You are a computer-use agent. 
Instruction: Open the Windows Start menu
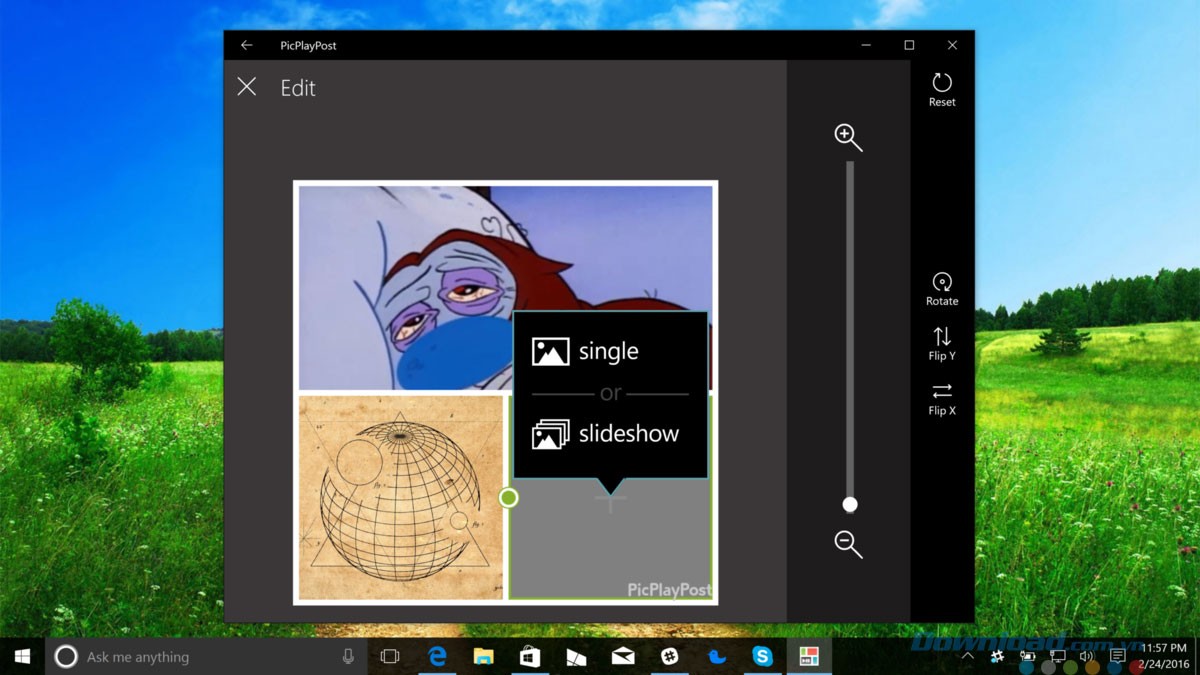(x=22, y=657)
